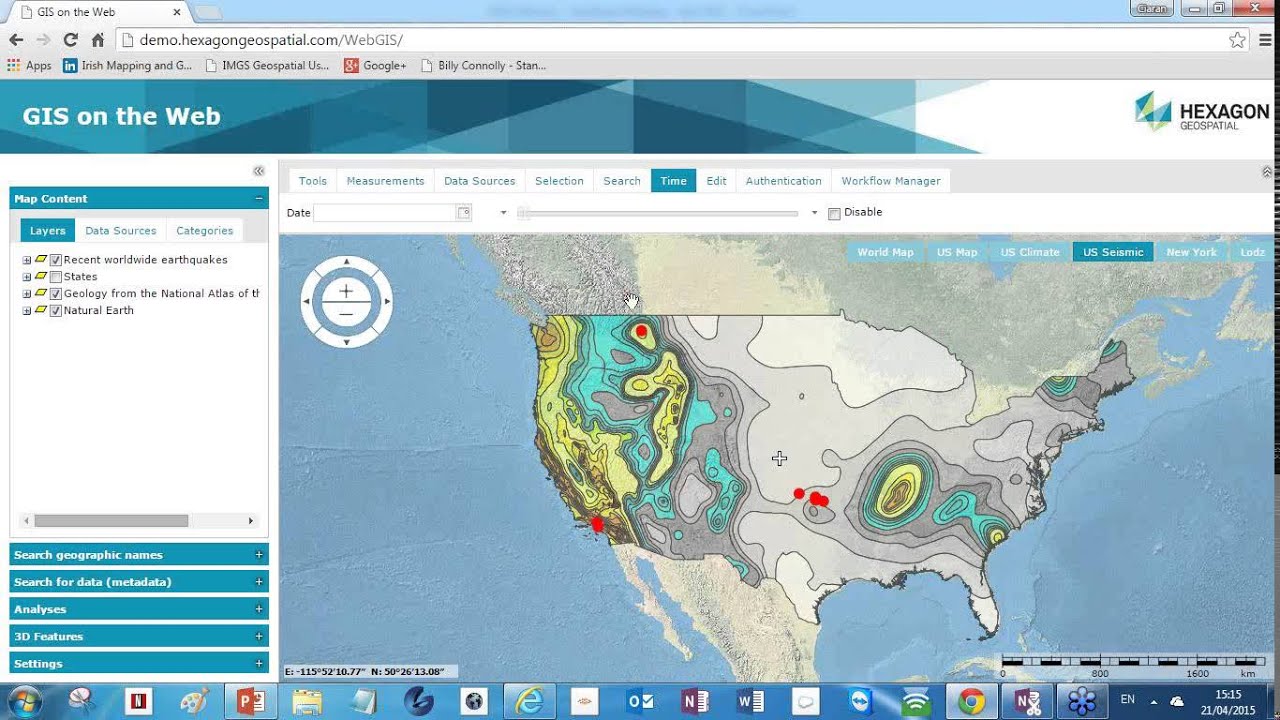Screen dimensions: 1280x720
Task: Expand the 3D Features panel
Action: tap(259, 636)
